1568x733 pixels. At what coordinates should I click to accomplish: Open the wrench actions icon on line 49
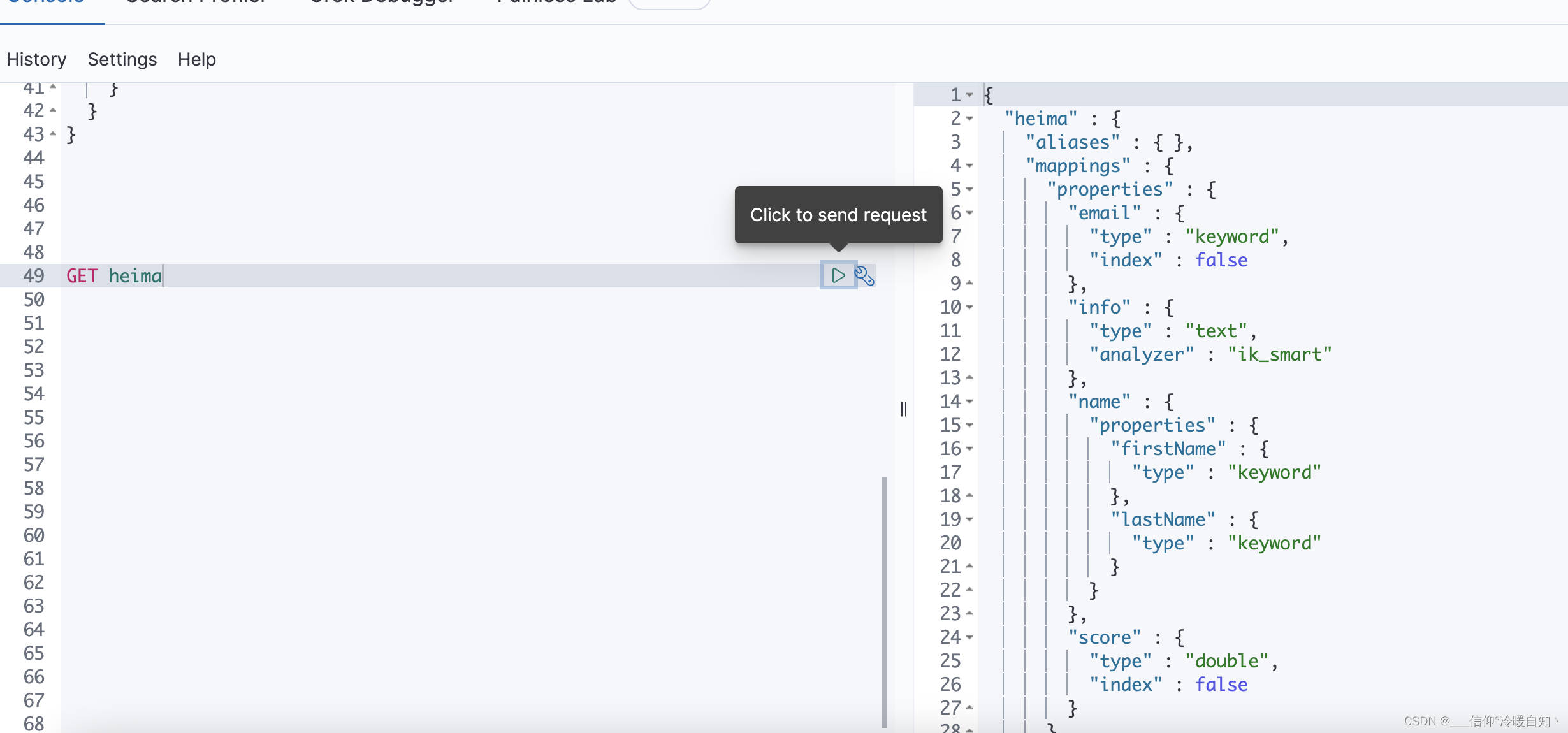(x=864, y=276)
